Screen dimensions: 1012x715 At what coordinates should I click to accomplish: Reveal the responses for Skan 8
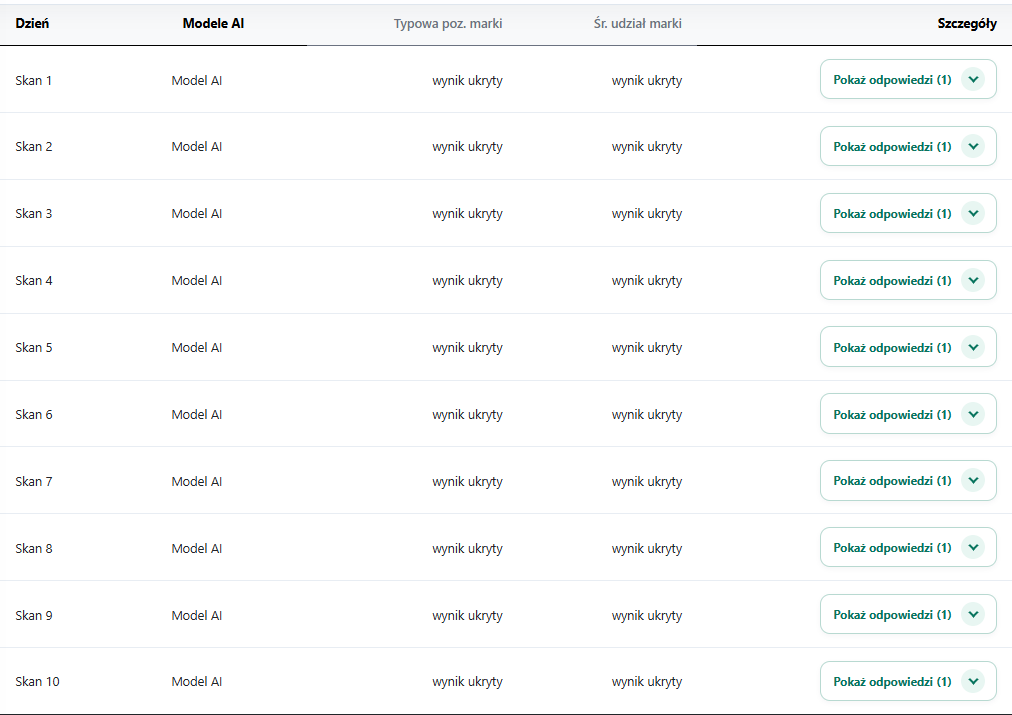point(908,547)
